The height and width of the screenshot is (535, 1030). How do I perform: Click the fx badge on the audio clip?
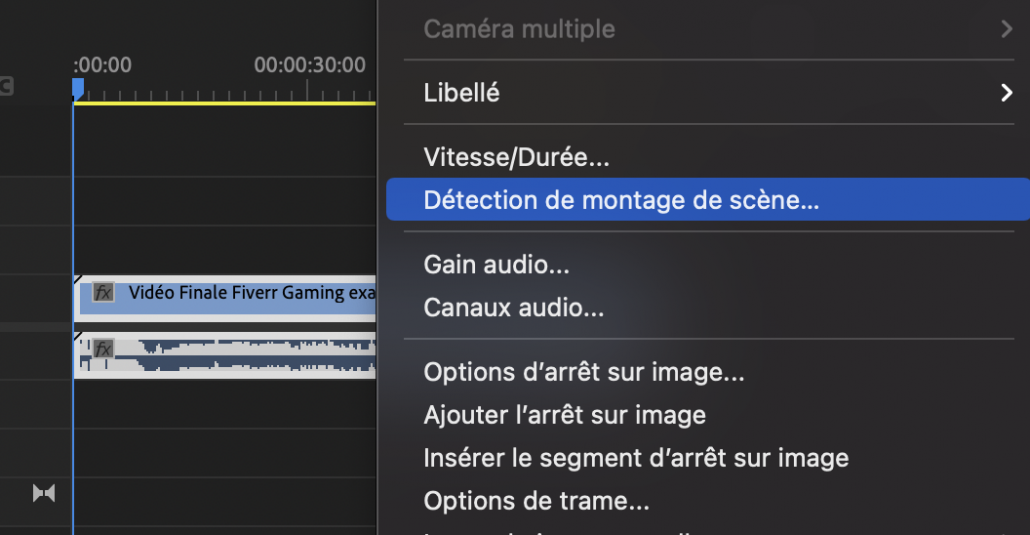103,349
